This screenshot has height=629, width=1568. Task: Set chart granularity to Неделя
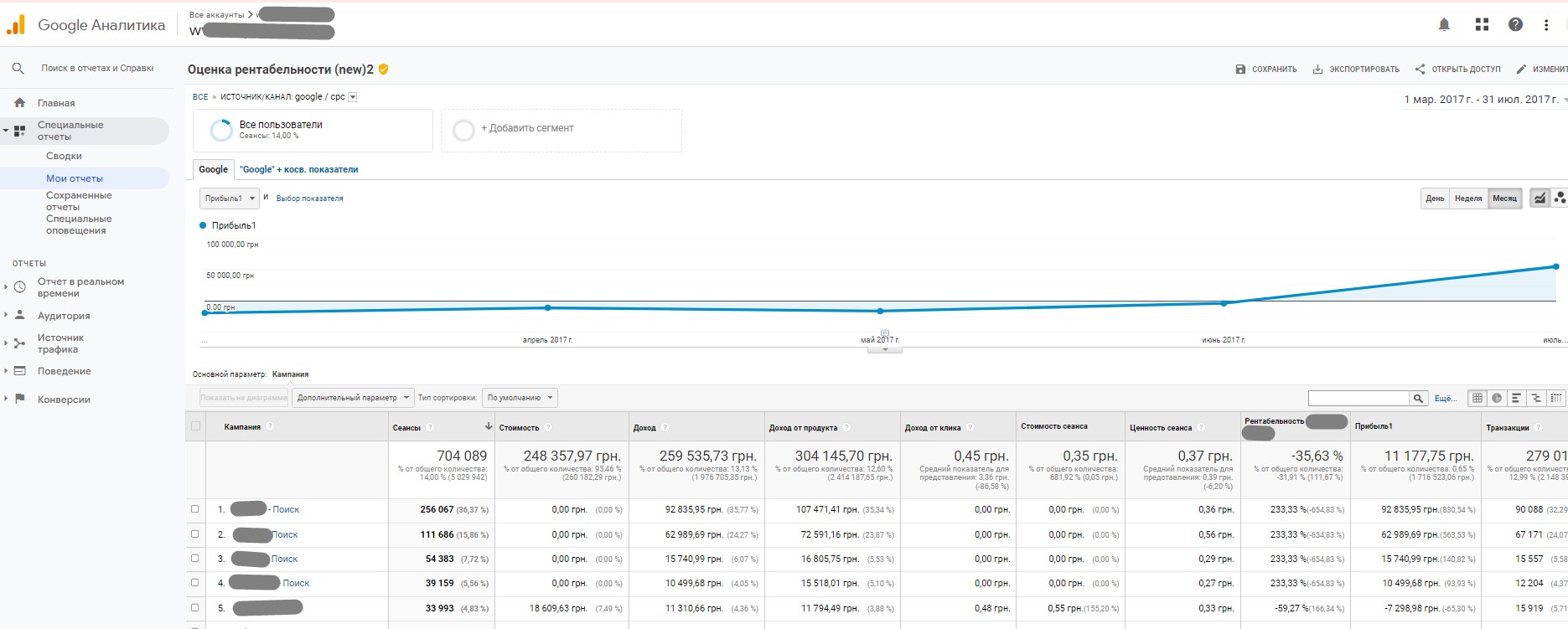pos(1468,198)
